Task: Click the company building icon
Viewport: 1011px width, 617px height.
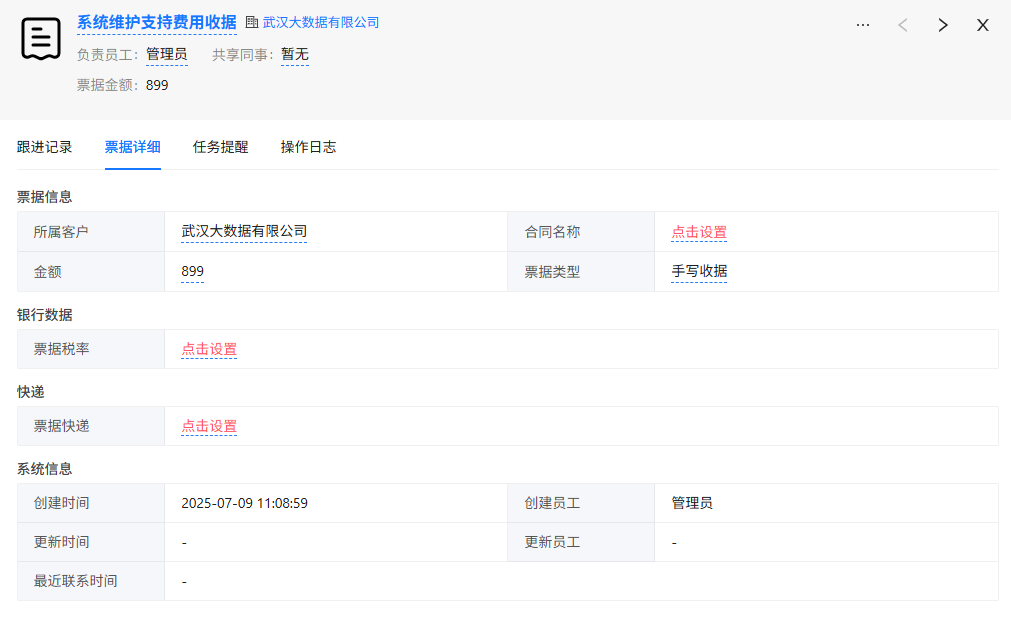Action: click(x=252, y=22)
